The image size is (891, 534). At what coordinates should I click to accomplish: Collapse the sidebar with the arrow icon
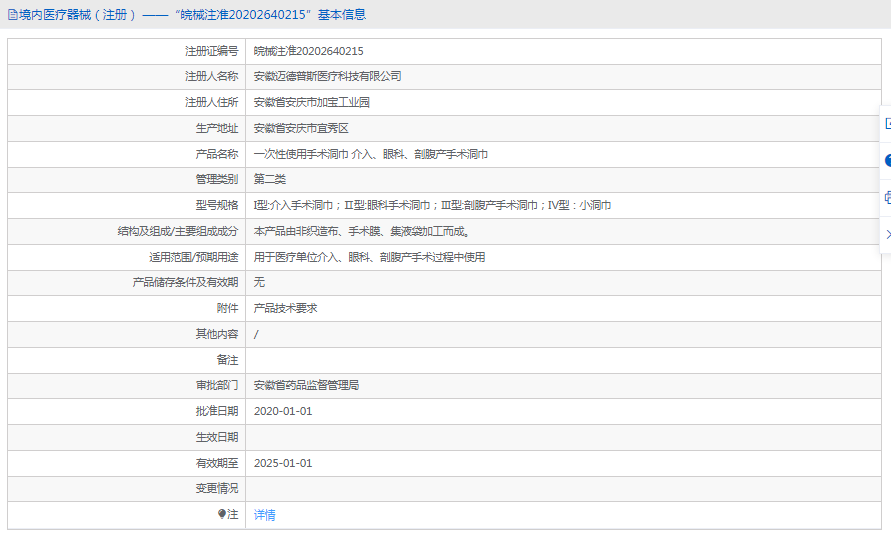887,234
